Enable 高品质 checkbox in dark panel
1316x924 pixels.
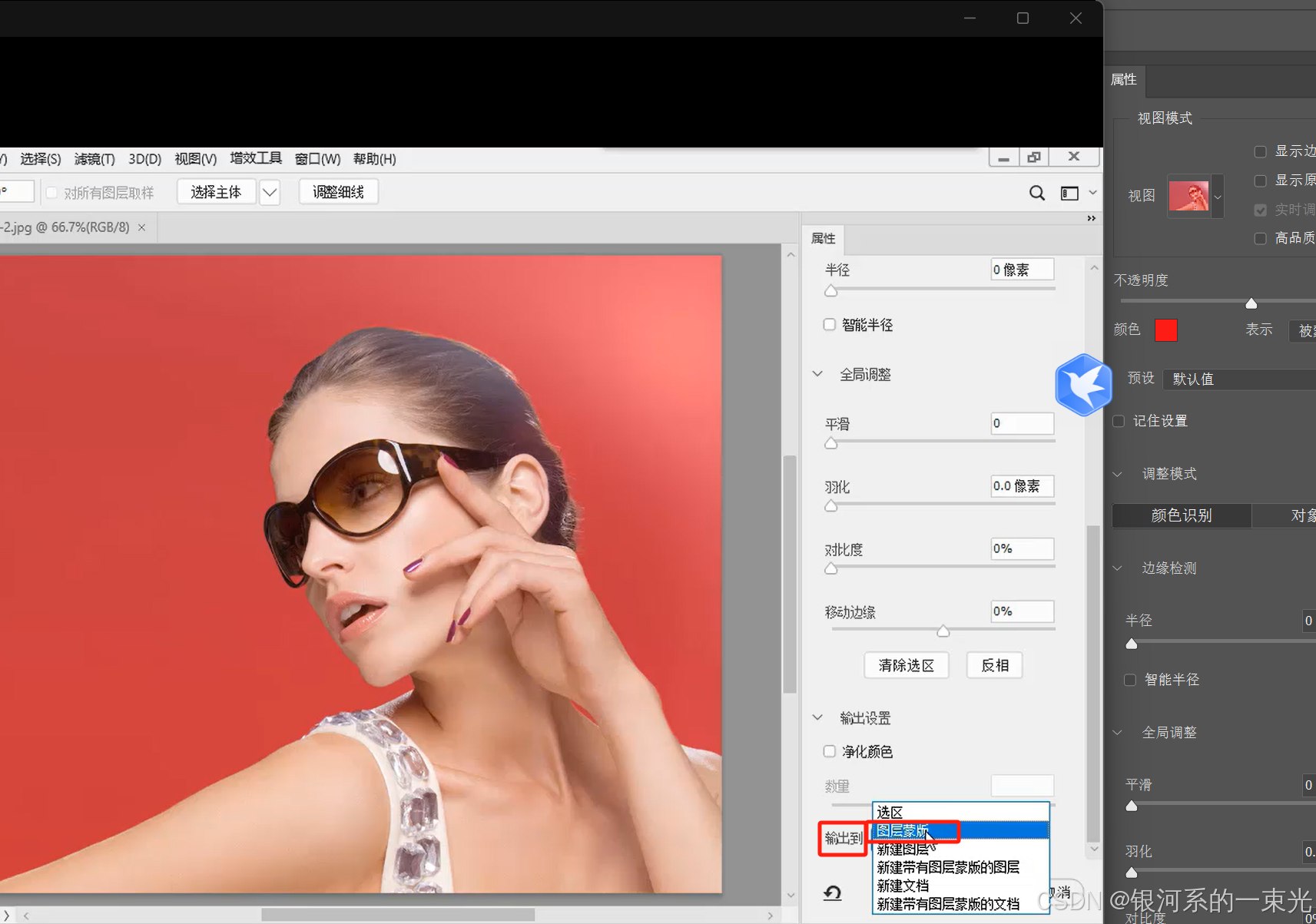coord(1260,238)
